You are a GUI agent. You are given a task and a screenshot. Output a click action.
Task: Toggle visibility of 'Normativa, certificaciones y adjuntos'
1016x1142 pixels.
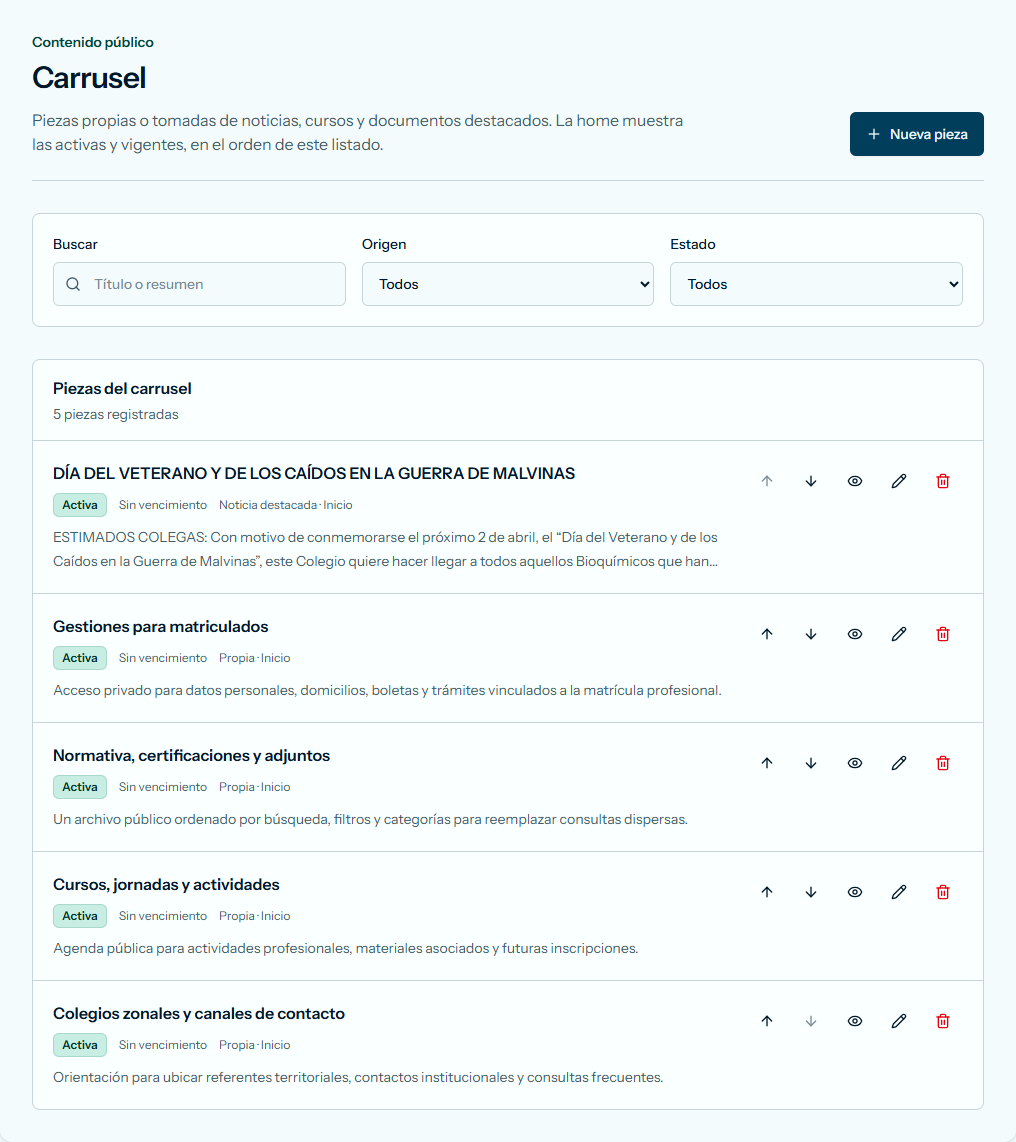point(855,763)
